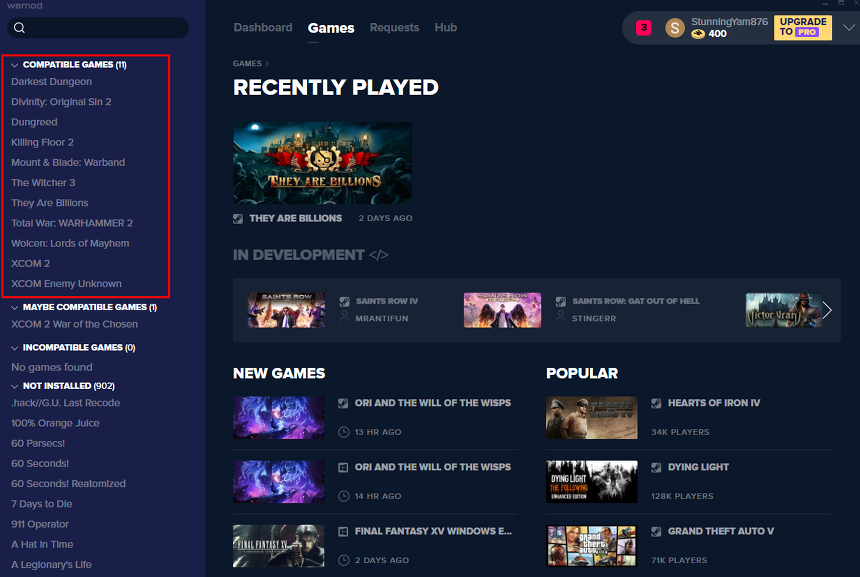Select XCOM Enemy Unknown
Viewport: 860px width, 577px height.
click(x=66, y=284)
